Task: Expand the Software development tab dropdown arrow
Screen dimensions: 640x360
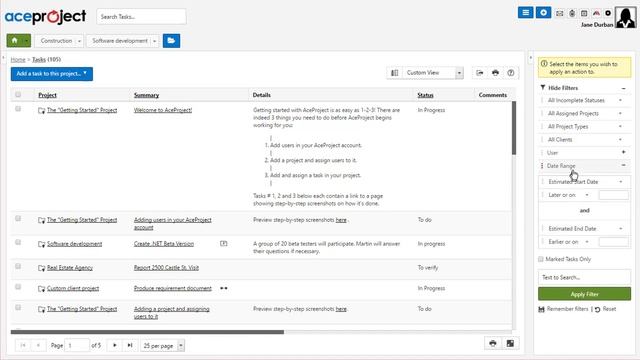Action: coord(155,41)
